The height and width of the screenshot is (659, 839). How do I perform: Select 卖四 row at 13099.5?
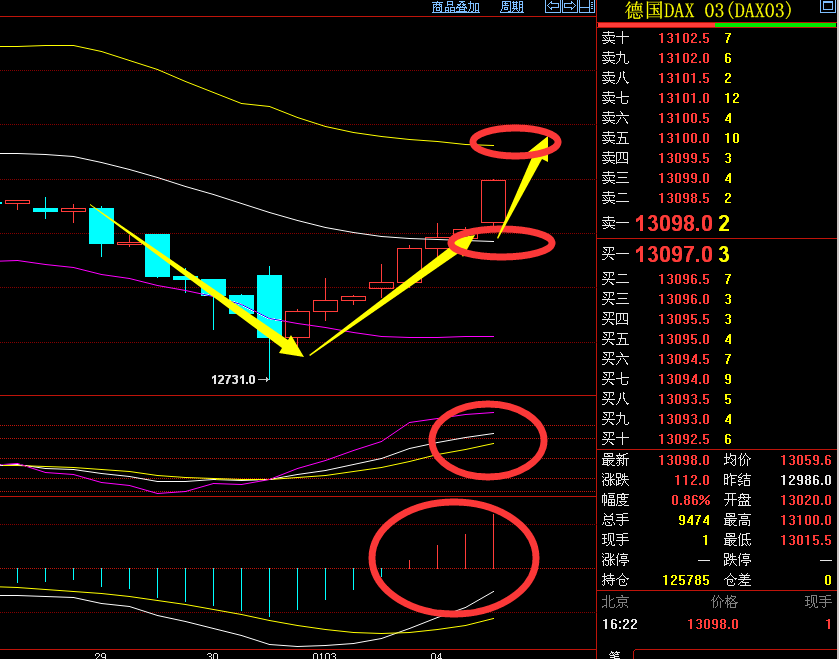pyautogui.click(x=716, y=158)
